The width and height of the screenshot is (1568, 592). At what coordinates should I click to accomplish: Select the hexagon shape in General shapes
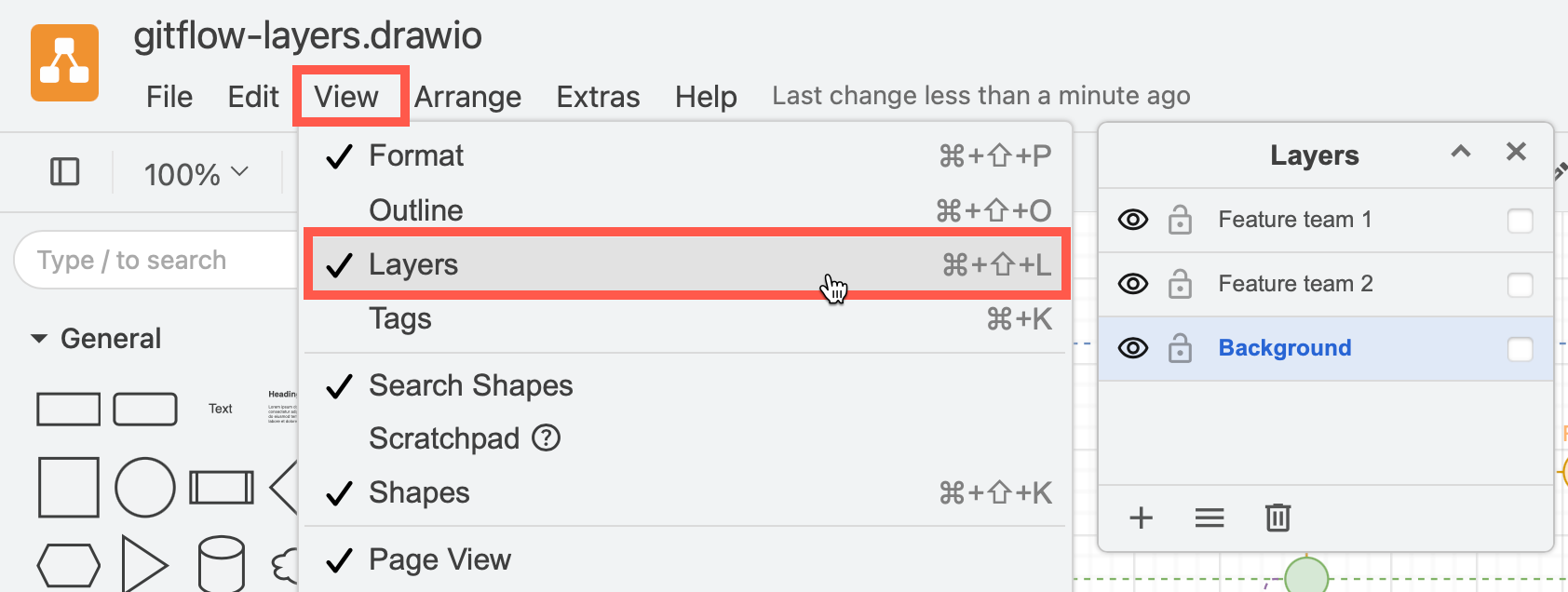pyautogui.click(x=69, y=562)
